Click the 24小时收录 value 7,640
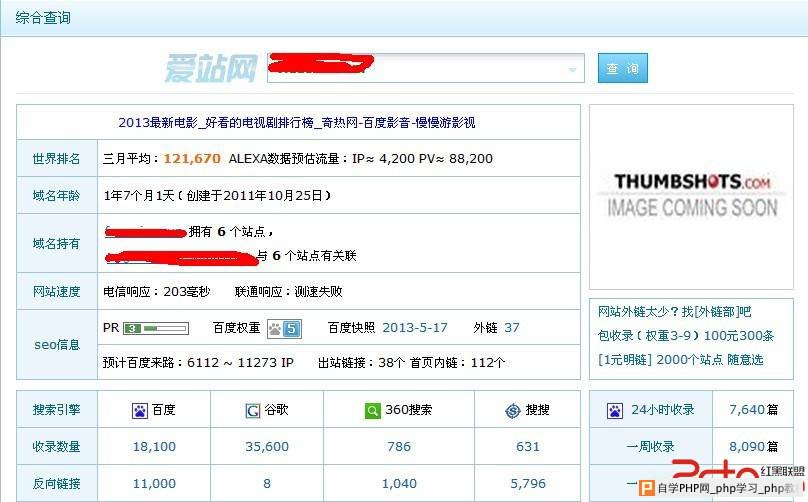This screenshot has width=808, height=502. (x=747, y=410)
